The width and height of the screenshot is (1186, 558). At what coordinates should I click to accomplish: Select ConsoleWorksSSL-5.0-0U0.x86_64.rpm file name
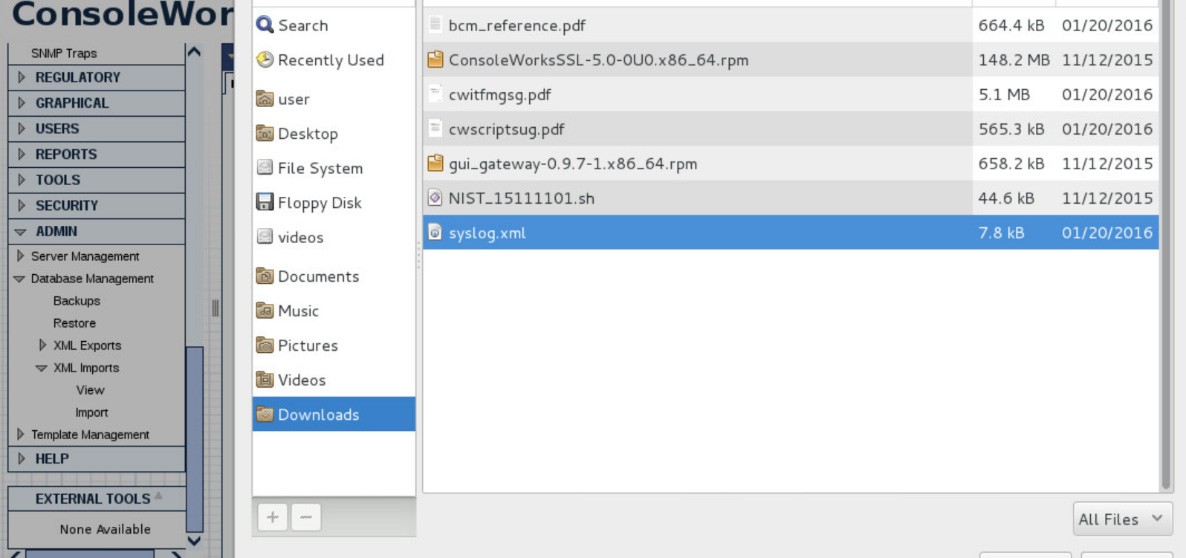tap(598, 60)
